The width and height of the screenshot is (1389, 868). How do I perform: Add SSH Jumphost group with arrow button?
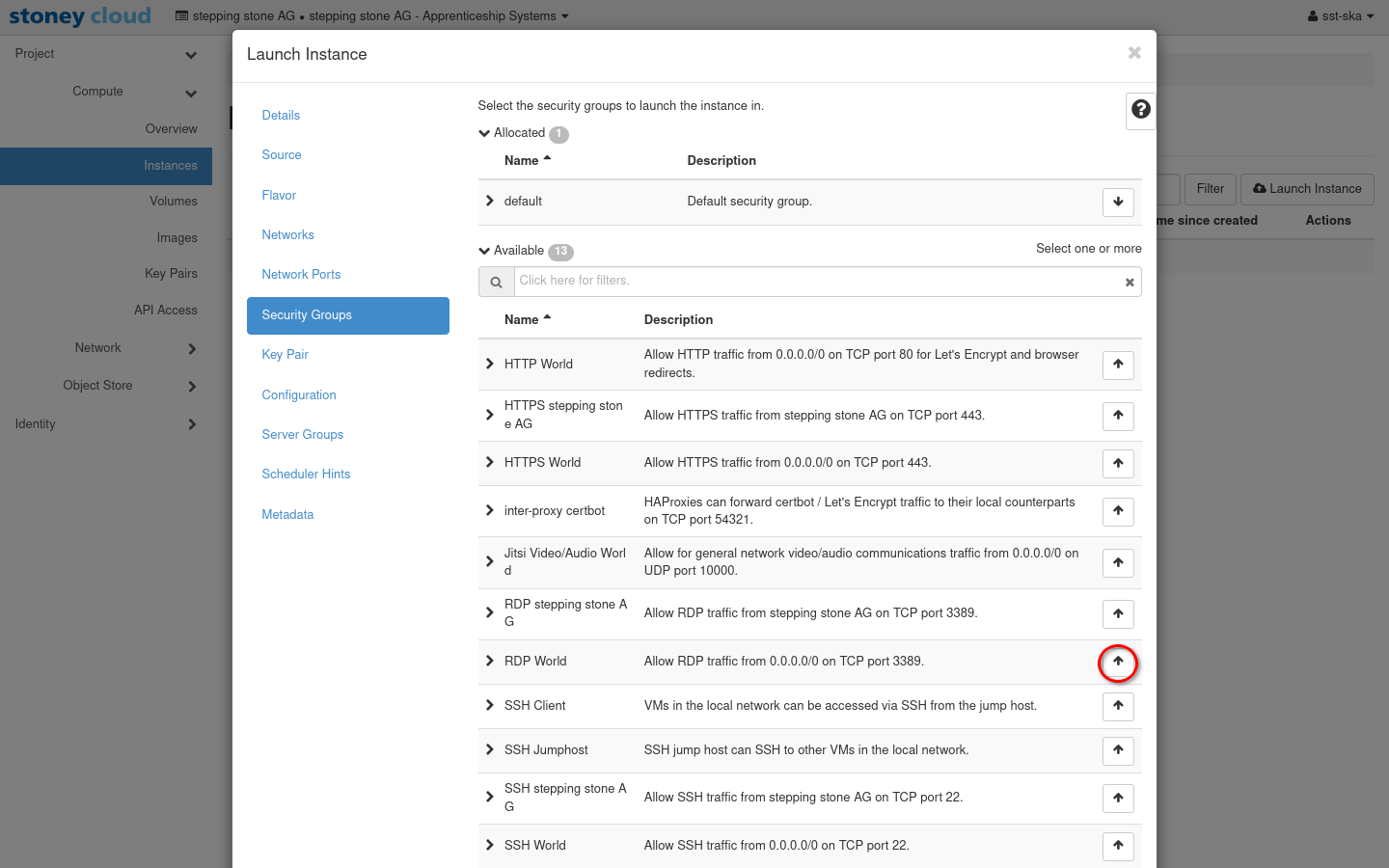1118,750
